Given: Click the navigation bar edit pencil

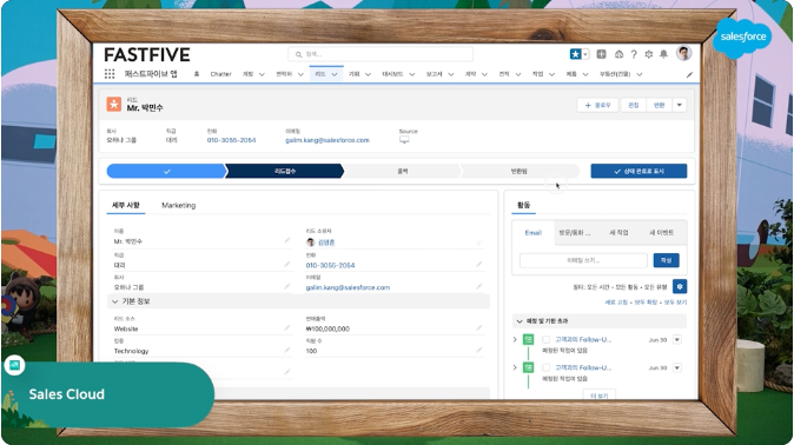Looking at the screenshot, I should (689, 74).
